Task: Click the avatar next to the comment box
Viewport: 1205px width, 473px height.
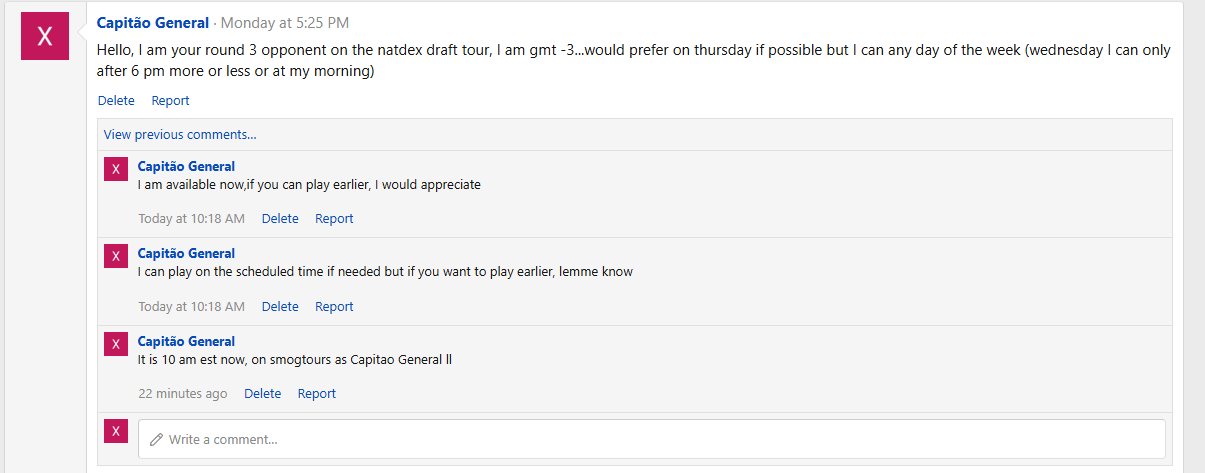Action: point(116,431)
